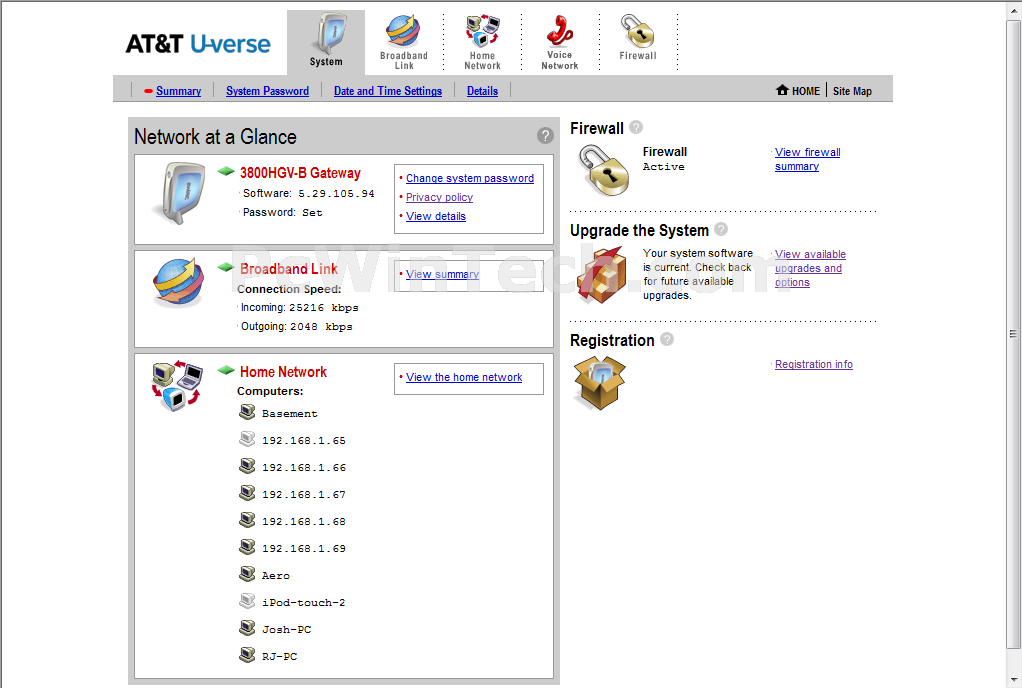Click the computer icon for 192.168.1.66
1022x688 pixels.
(247, 466)
